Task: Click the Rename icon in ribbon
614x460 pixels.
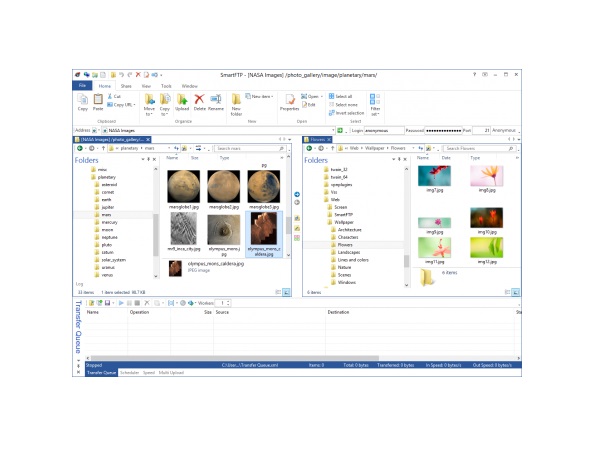Action: 216,103
